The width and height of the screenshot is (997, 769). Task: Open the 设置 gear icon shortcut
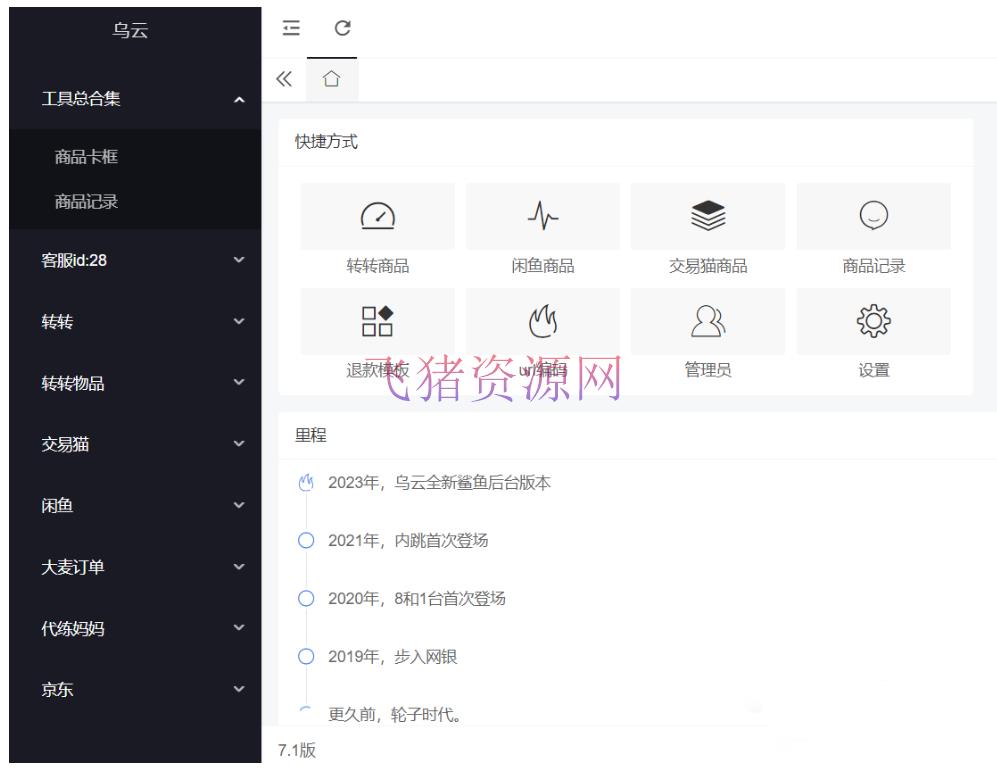point(874,321)
